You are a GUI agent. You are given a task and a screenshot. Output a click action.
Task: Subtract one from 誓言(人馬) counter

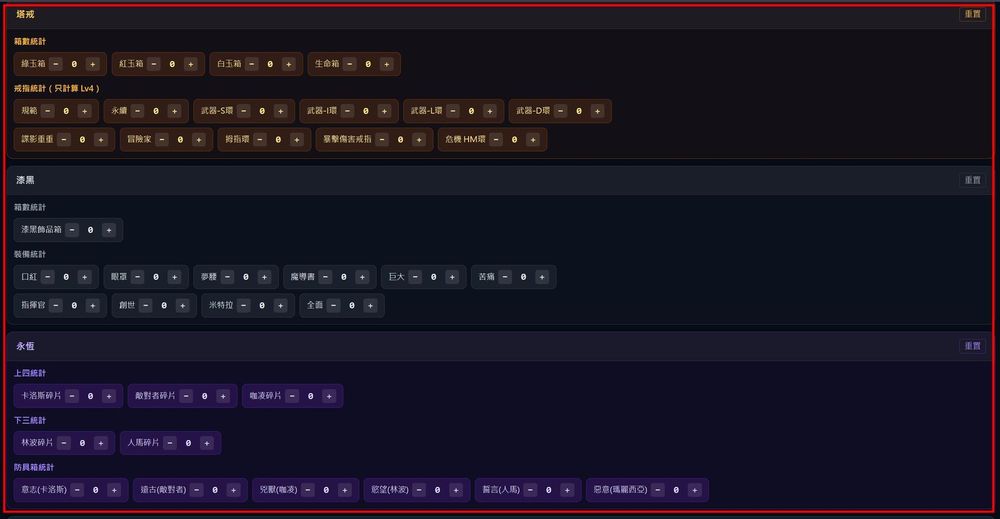tap(530, 490)
